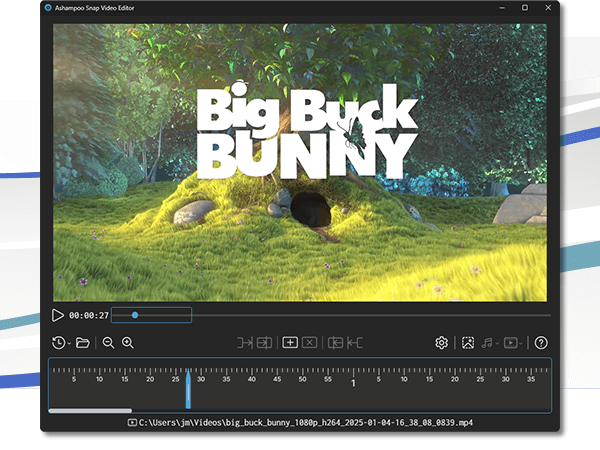This screenshot has width=600, height=450.
Task: Zoom out the timeline with the minus magnifier
Action: coord(108,343)
